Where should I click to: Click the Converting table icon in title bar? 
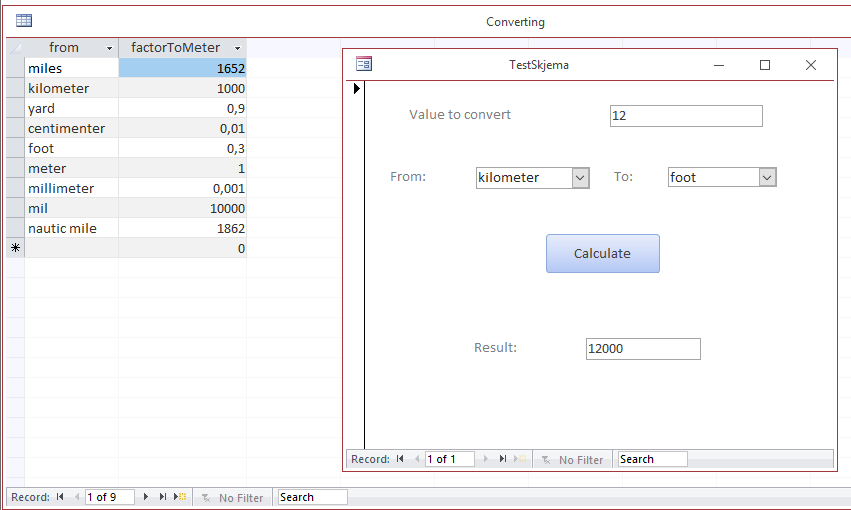point(24,21)
